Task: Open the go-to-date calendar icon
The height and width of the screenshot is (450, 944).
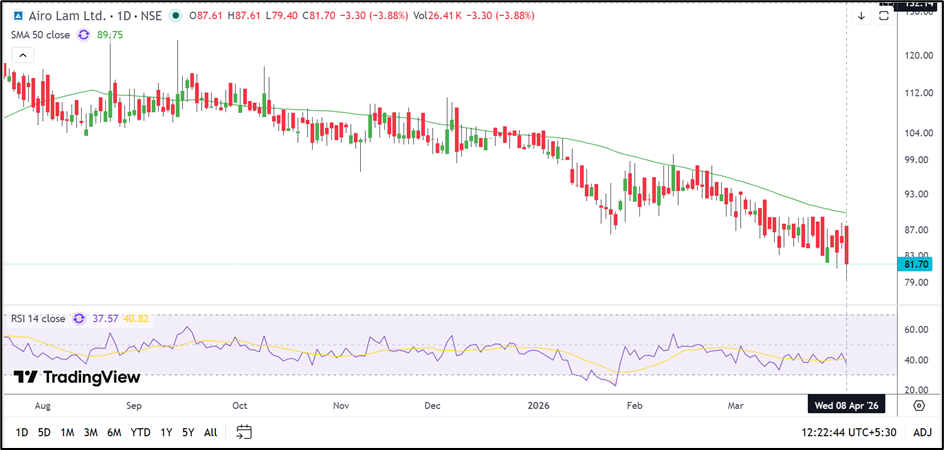Action: click(x=244, y=432)
